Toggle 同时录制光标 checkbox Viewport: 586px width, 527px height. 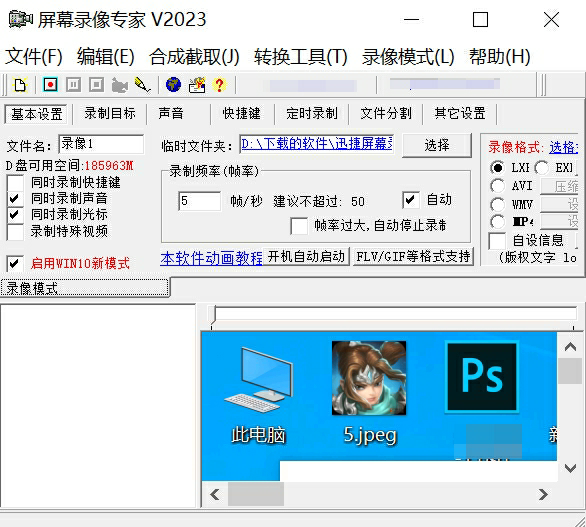(15, 215)
